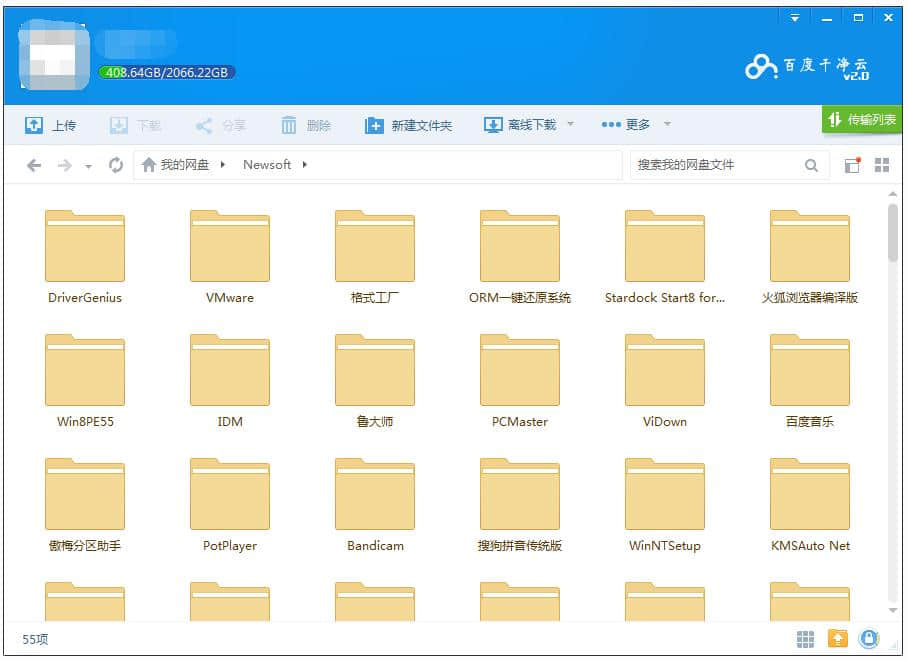Refresh the current folder listing
The height and width of the screenshot is (660, 908).
click(116, 165)
